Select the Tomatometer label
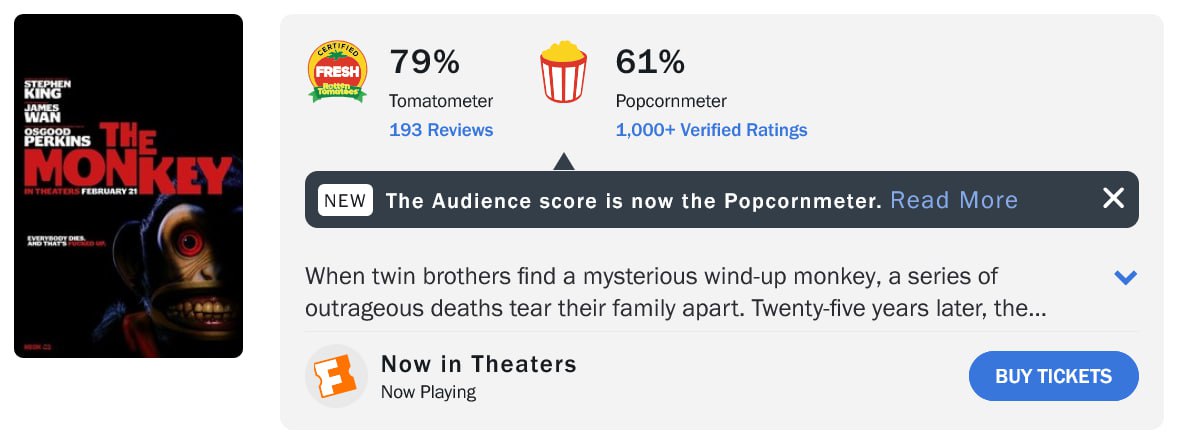The image size is (1177, 442). (x=441, y=101)
